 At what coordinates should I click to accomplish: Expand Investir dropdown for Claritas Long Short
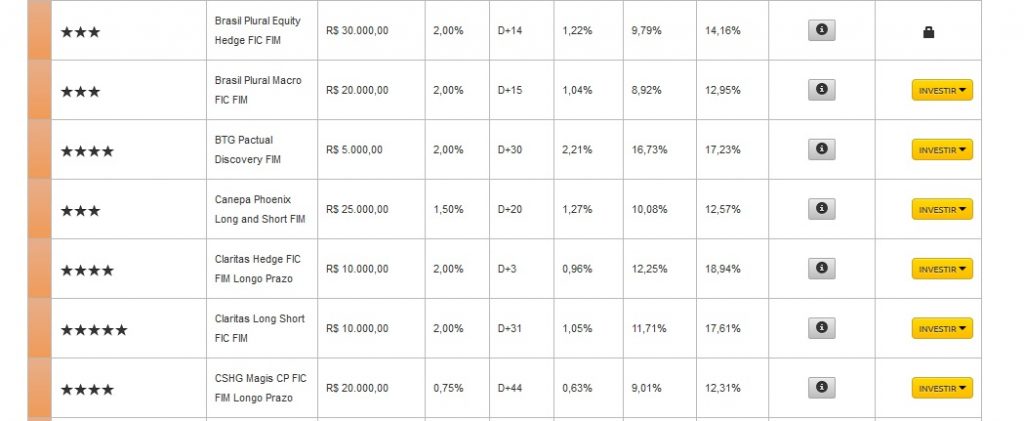[x=942, y=329]
